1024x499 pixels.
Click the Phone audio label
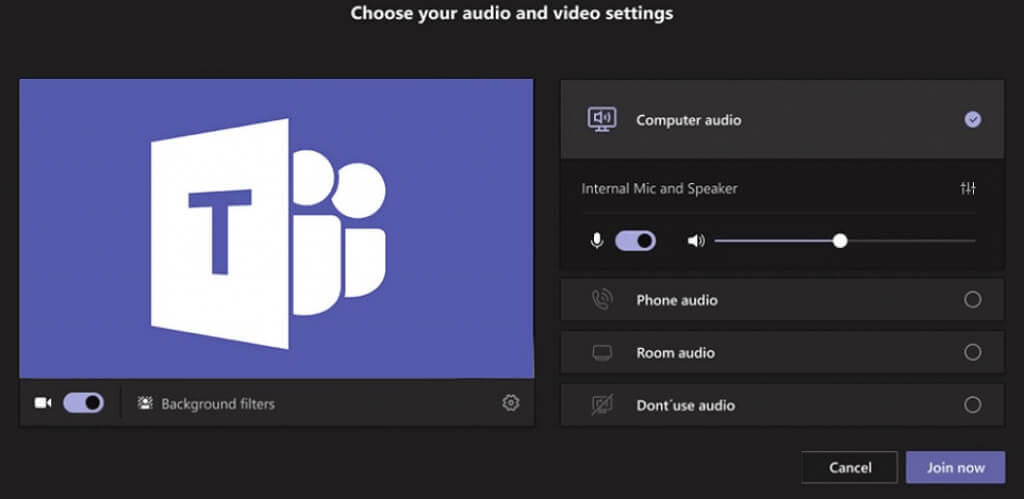pyautogui.click(x=677, y=300)
